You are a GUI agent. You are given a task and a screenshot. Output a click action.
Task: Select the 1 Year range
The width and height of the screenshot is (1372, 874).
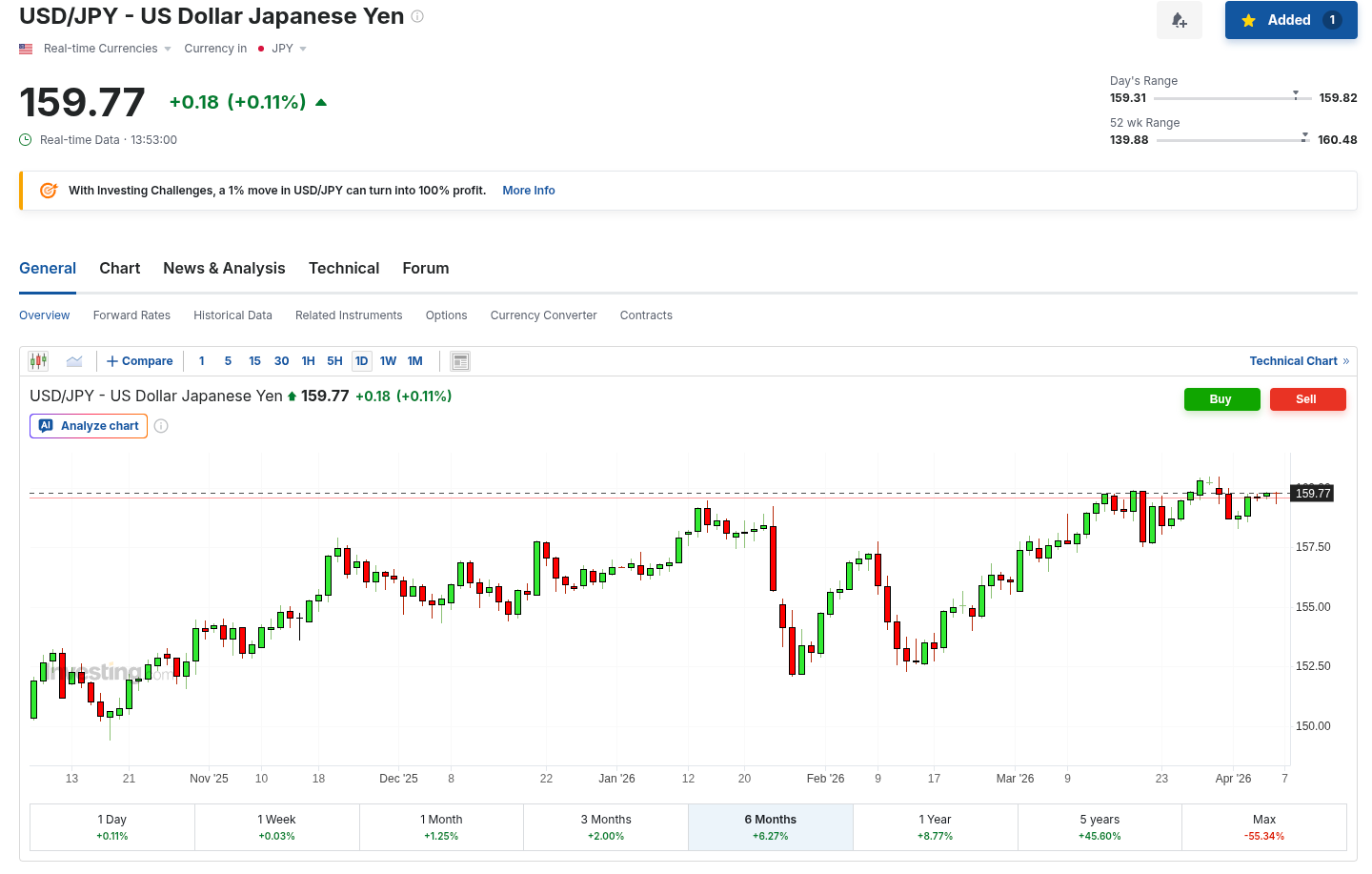click(x=936, y=827)
